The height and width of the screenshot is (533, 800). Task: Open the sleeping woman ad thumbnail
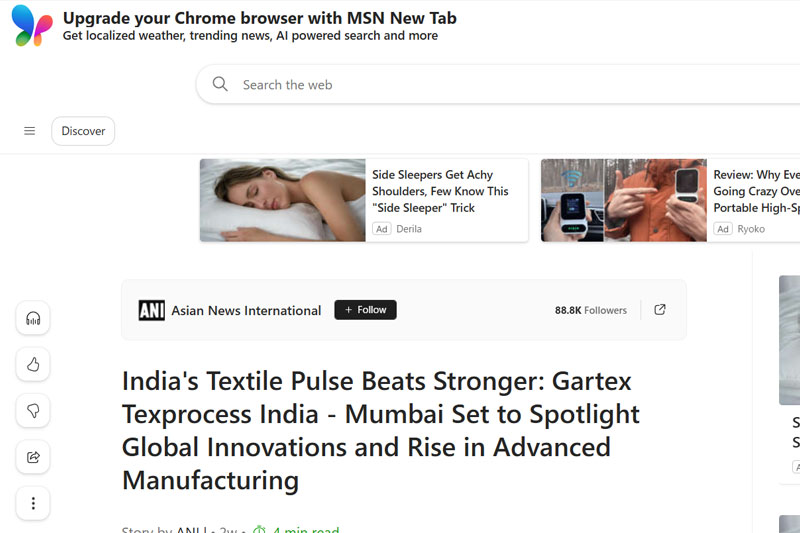click(x=283, y=200)
